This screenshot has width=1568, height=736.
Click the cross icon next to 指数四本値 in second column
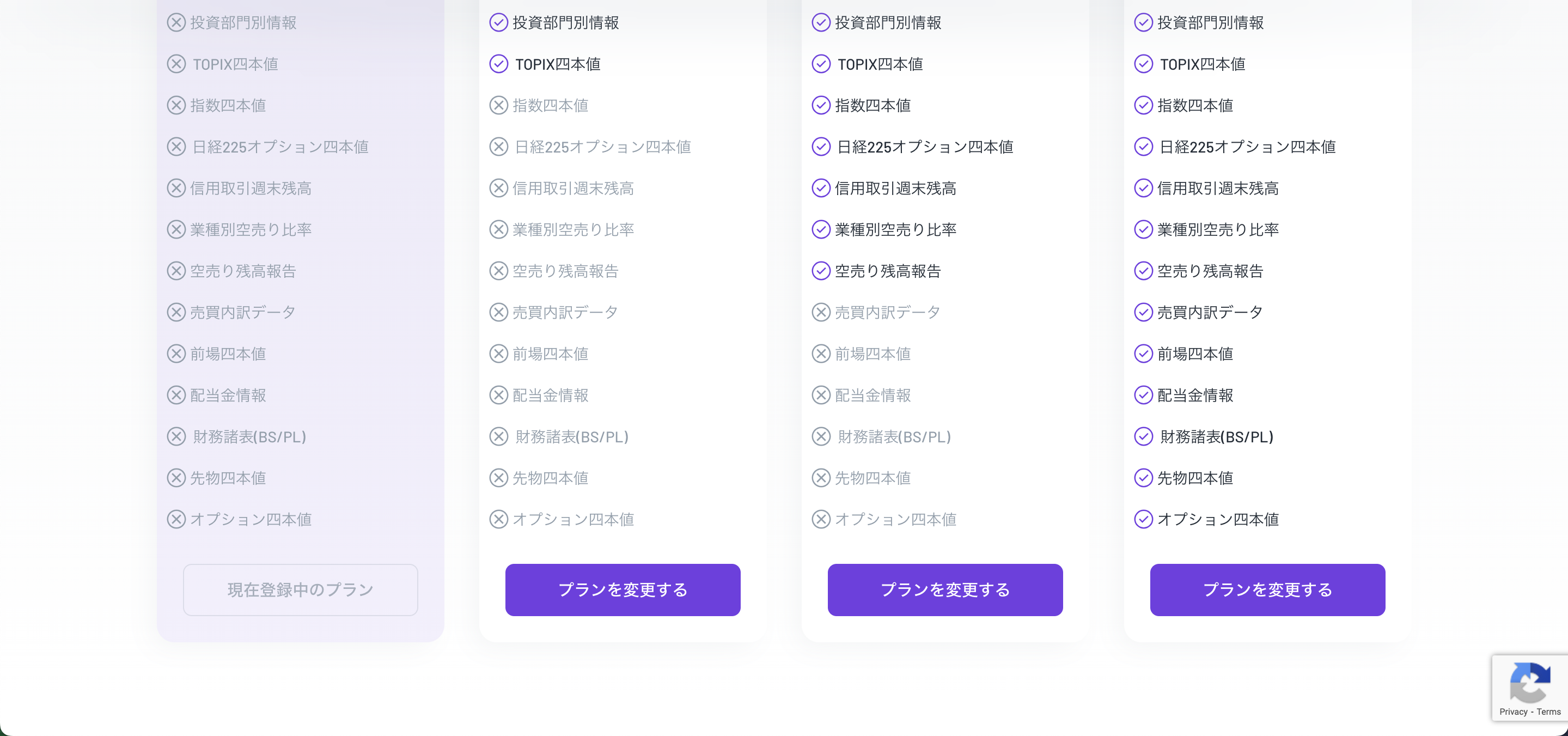pos(498,105)
